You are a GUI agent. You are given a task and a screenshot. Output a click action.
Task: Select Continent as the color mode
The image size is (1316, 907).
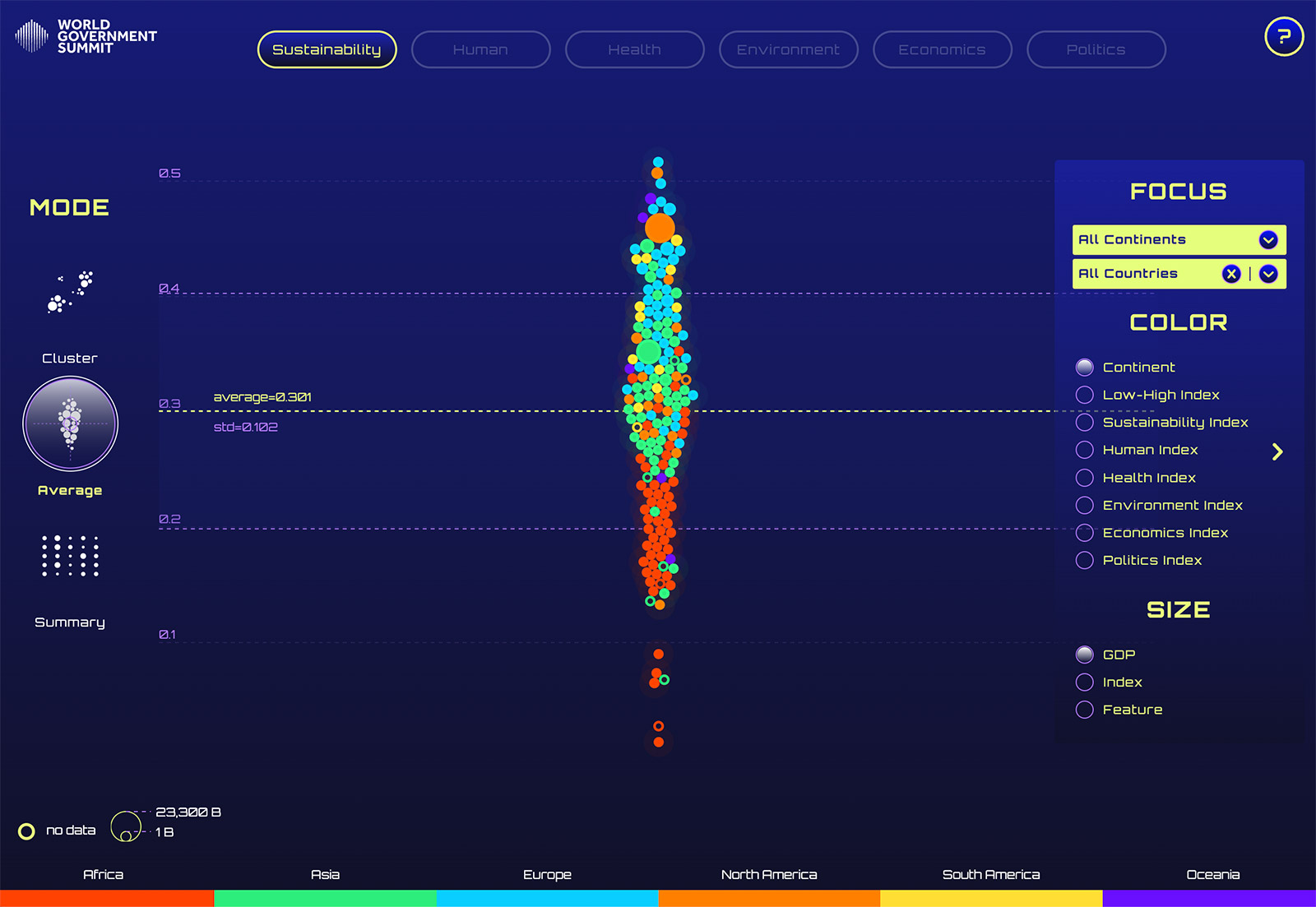[x=1084, y=367]
